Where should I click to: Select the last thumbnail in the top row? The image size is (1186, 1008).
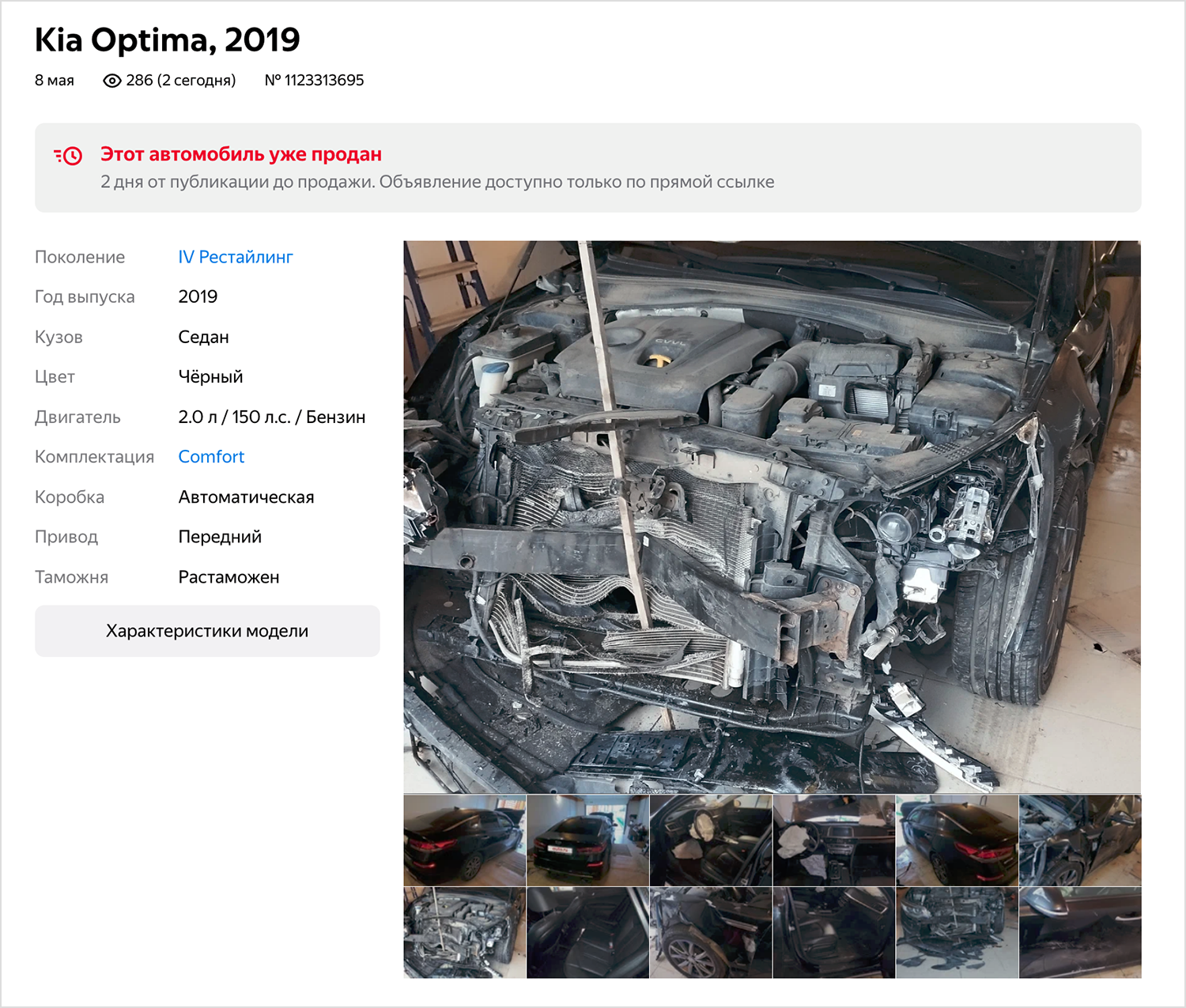point(1080,840)
